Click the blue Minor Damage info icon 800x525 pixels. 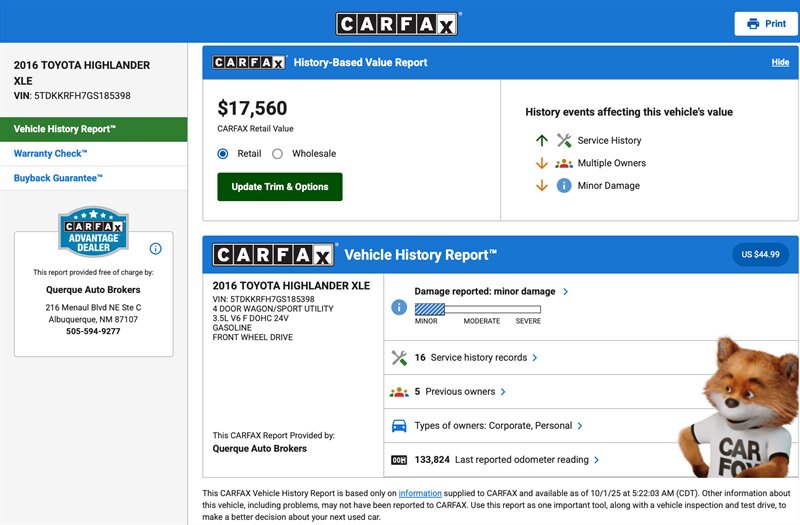[564, 185]
